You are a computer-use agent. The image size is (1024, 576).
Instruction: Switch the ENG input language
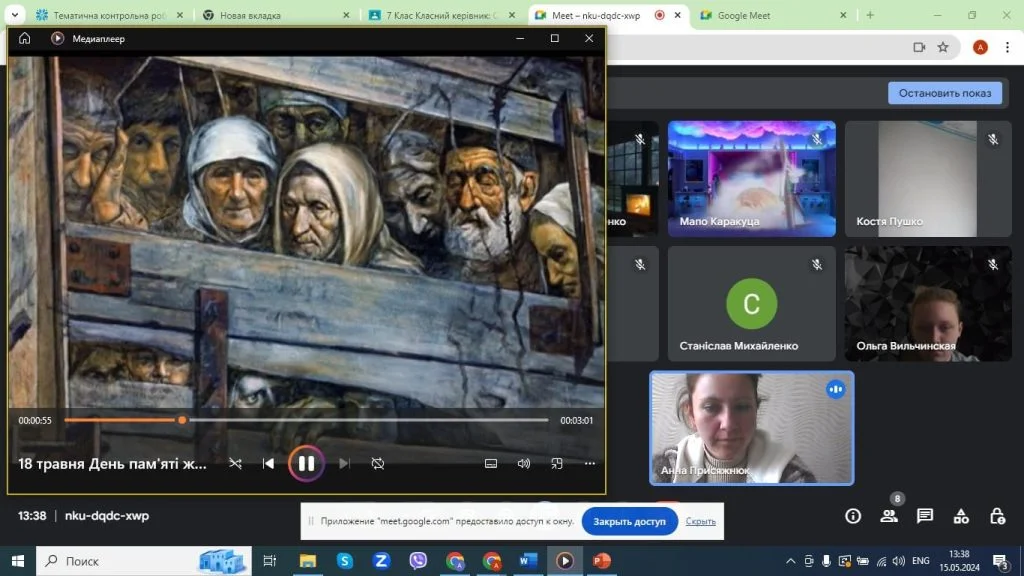pos(921,561)
